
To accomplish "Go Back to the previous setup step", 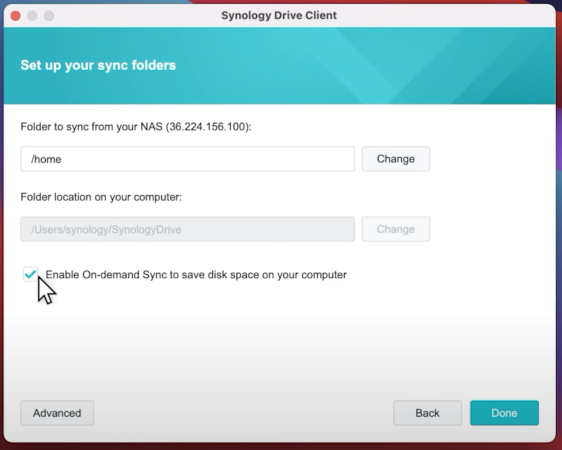I will 427,413.
